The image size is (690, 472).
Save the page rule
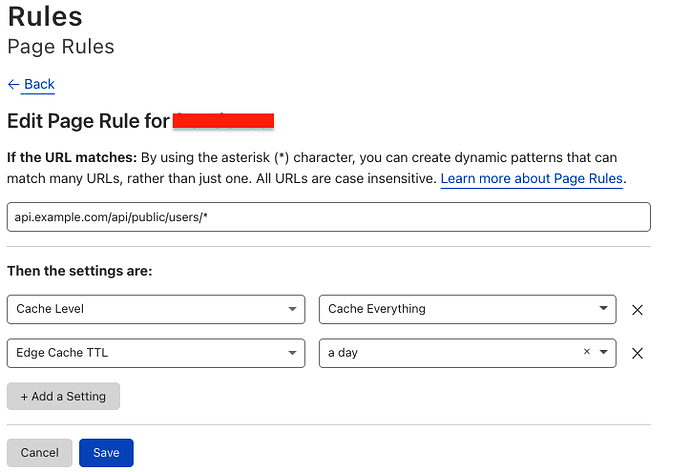[106, 453]
